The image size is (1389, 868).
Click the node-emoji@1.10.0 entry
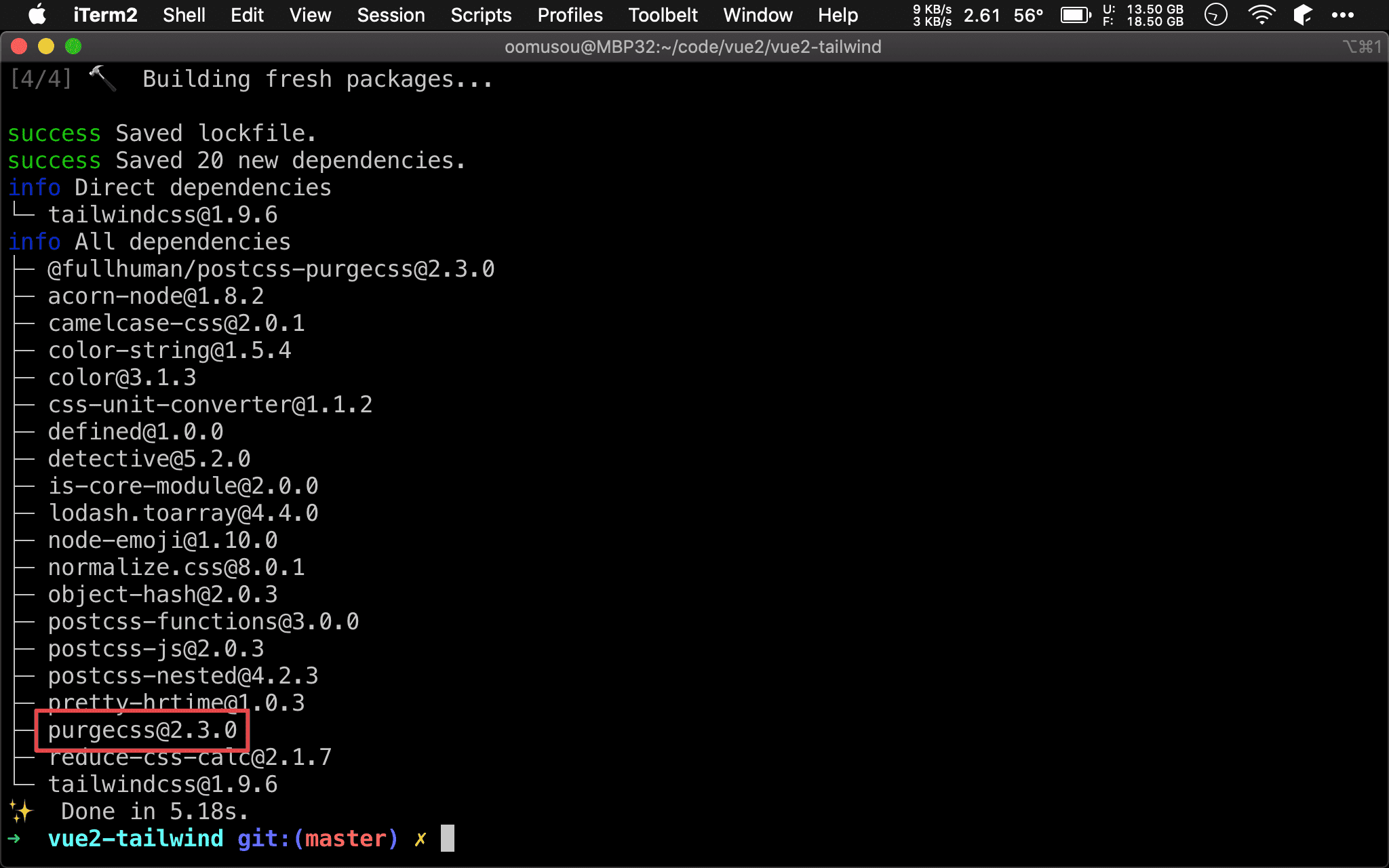pyautogui.click(x=163, y=540)
